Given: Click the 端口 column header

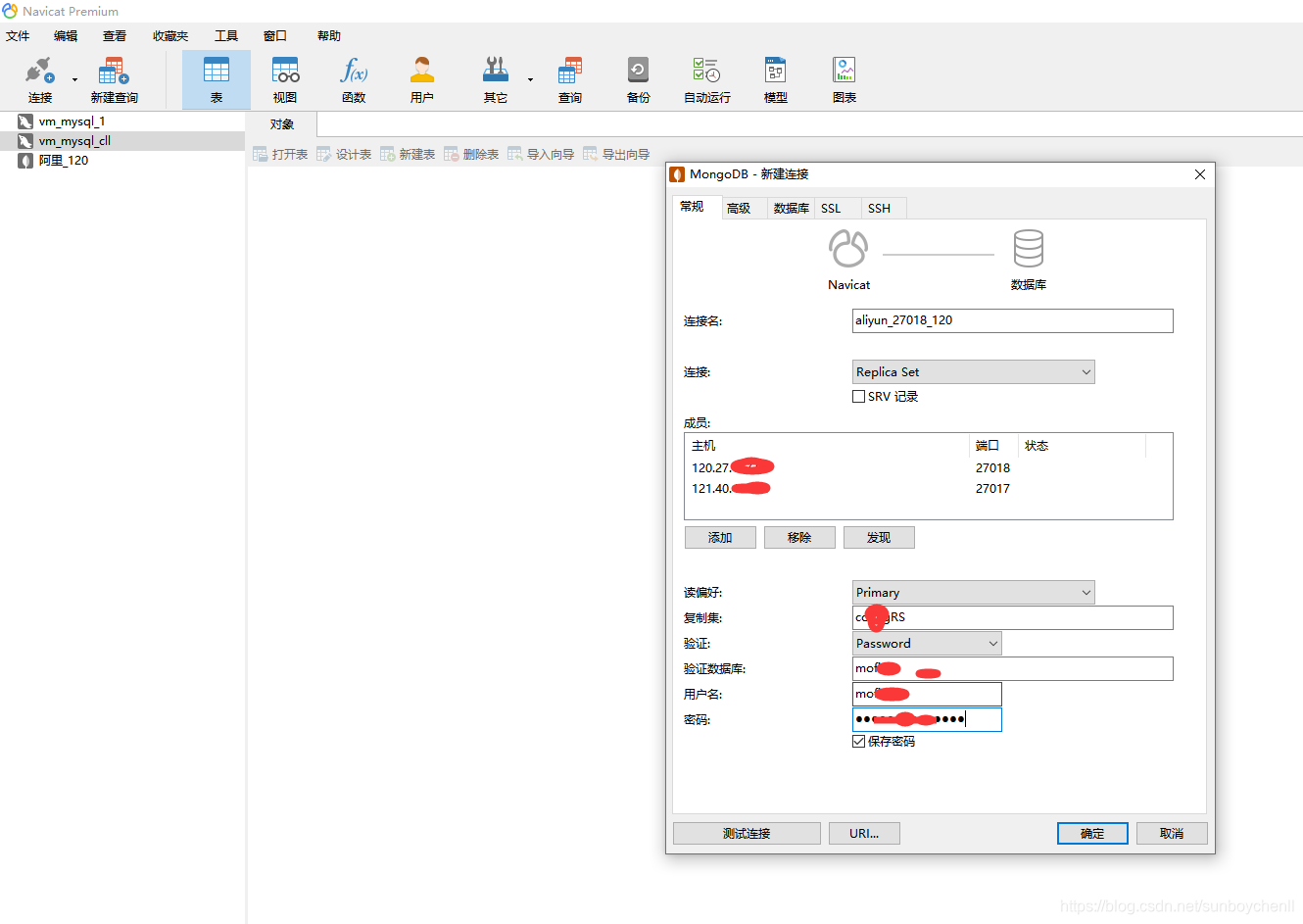Looking at the screenshot, I should 993,446.
